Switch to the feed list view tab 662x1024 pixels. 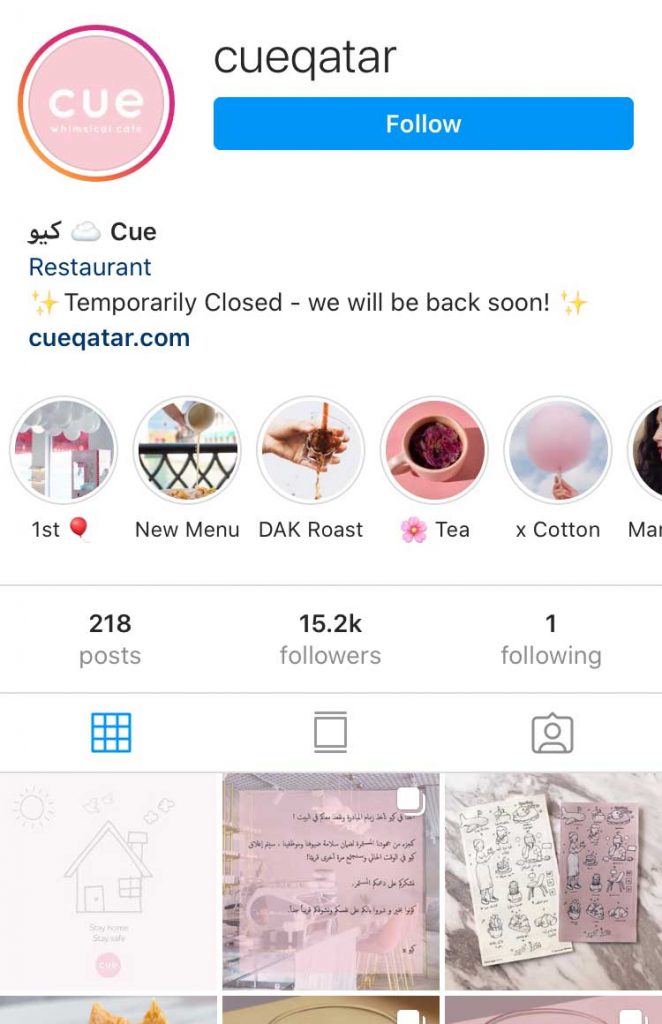click(330, 733)
